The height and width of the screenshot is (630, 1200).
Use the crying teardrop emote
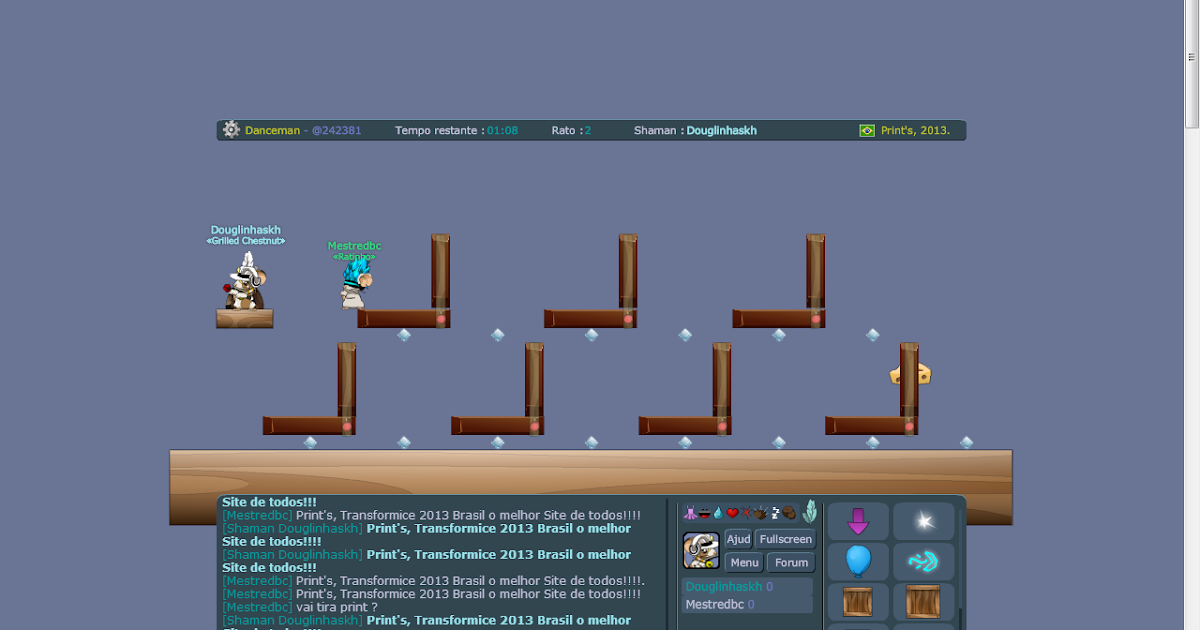718,512
